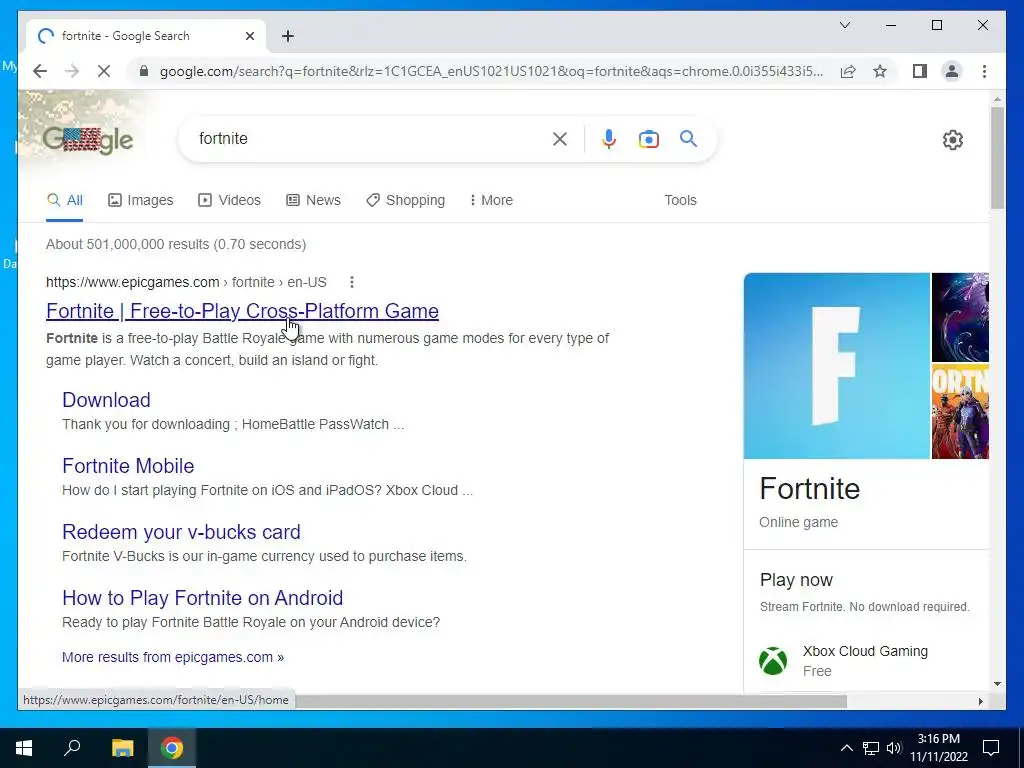Search by image with camera icon
1024x768 pixels.
tap(648, 139)
